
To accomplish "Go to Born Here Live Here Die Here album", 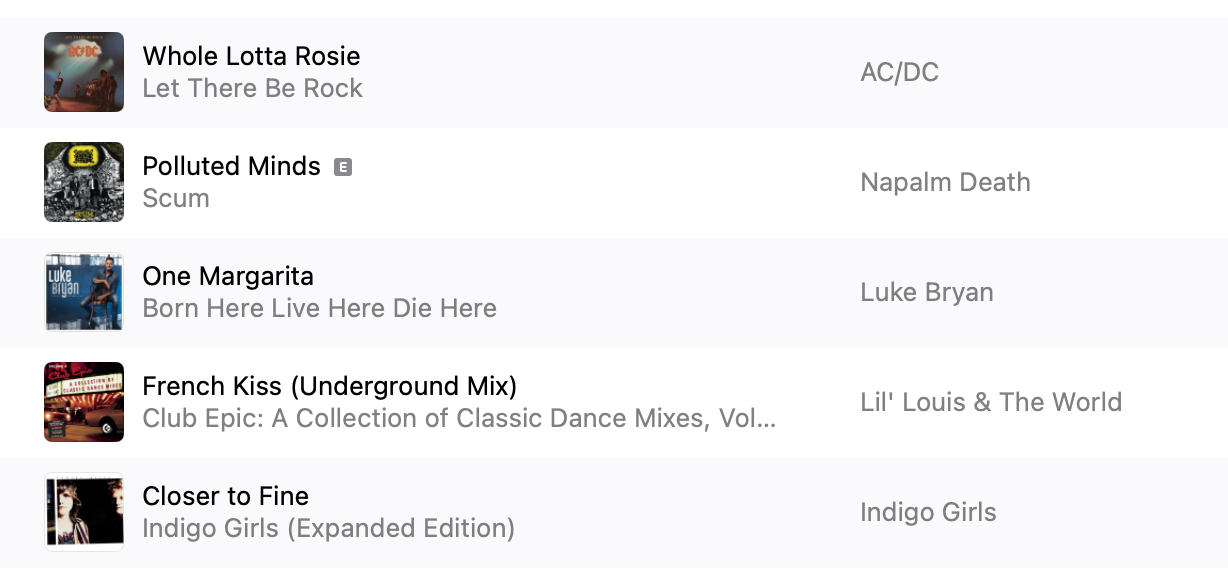I will (319, 308).
